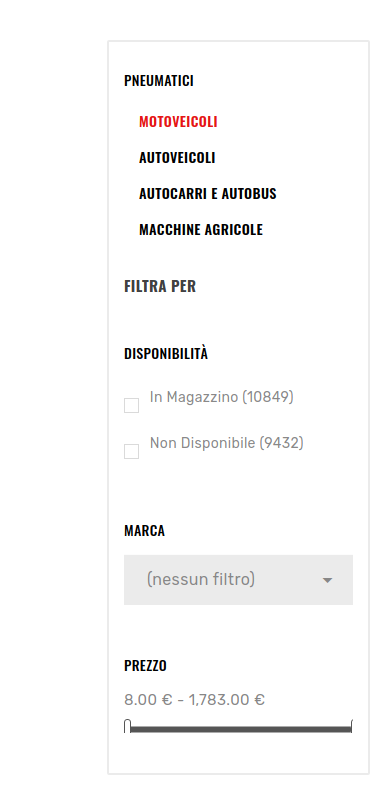Click the maximum price value 1,783.00 €
The height and width of the screenshot is (808, 383).
pyautogui.click(x=226, y=700)
